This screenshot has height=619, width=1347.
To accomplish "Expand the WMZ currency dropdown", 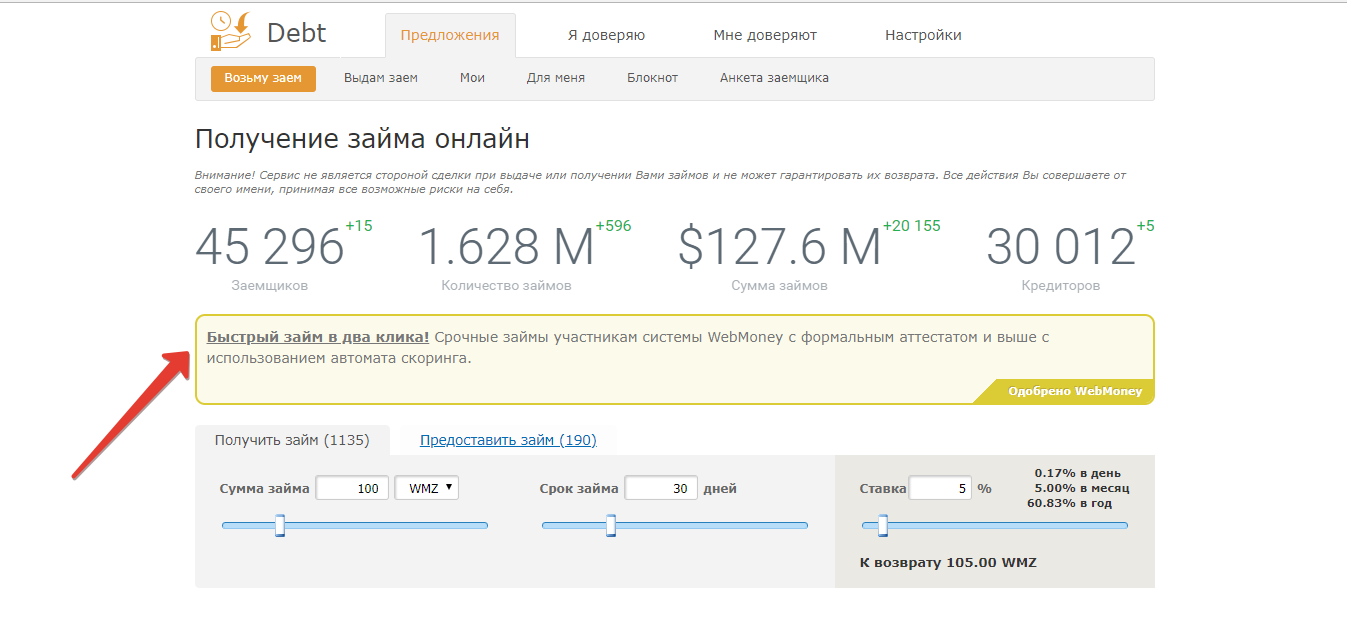I will (x=427, y=488).
